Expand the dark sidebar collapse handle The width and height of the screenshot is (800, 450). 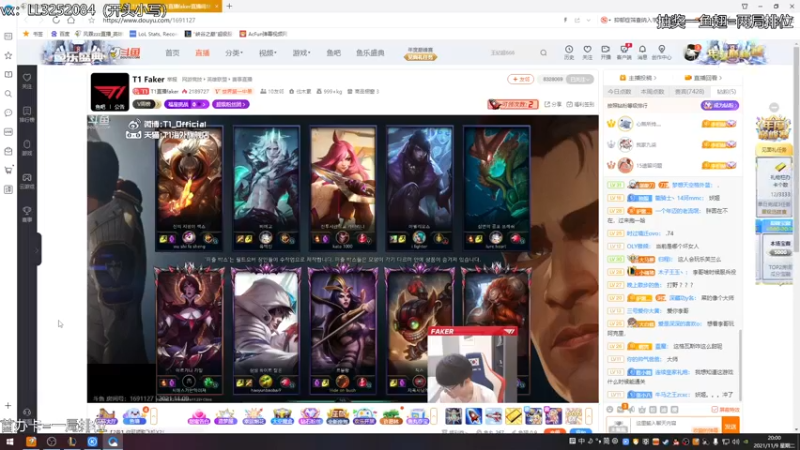click(37, 250)
